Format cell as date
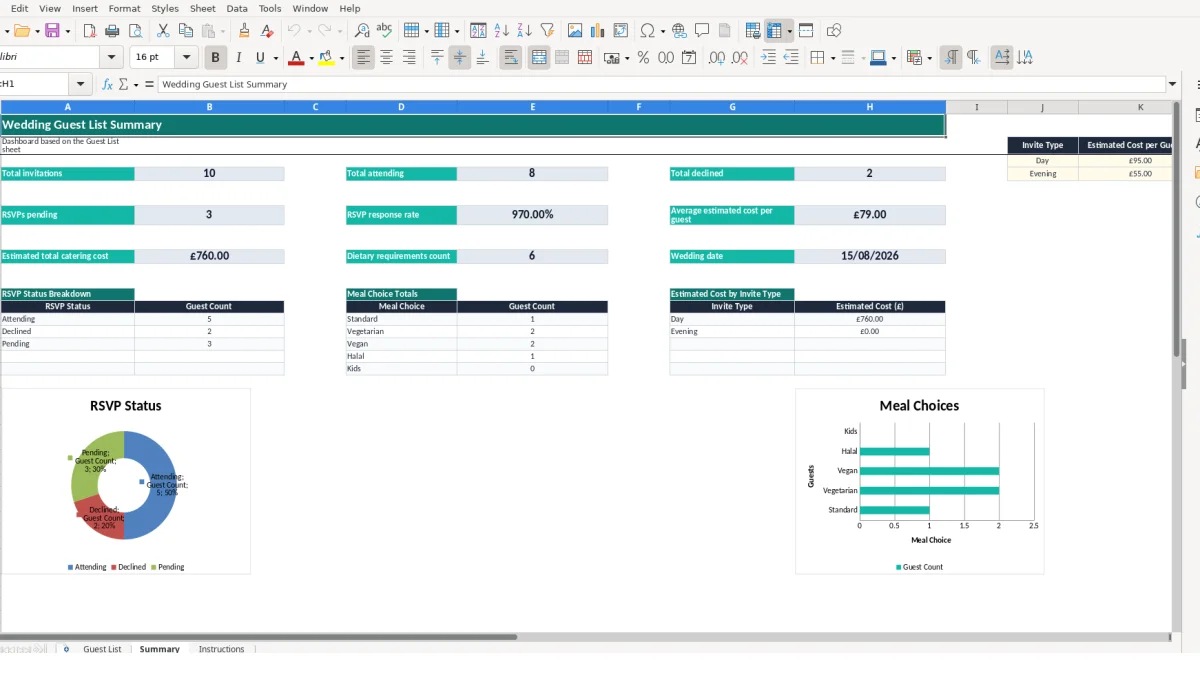This screenshot has width=1200, height=675. pyautogui.click(x=689, y=58)
